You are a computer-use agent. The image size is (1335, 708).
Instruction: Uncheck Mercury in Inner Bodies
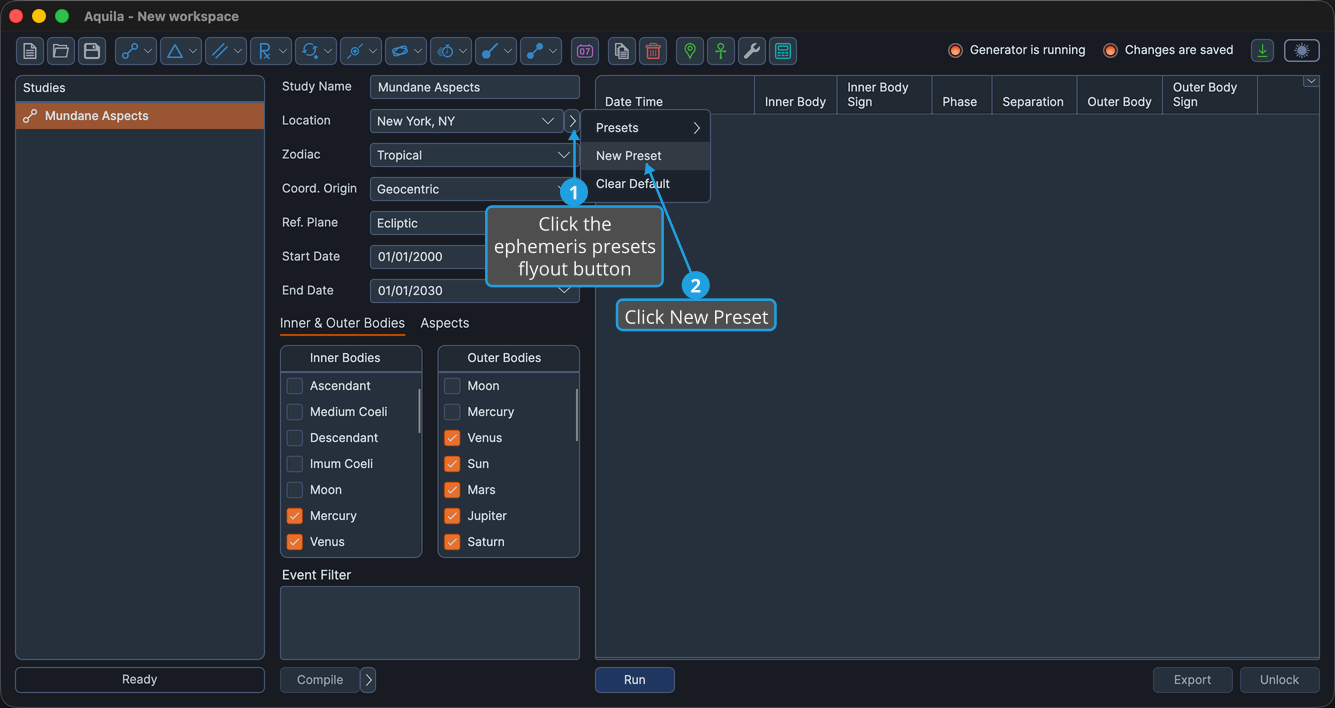[x=294, y=516]
